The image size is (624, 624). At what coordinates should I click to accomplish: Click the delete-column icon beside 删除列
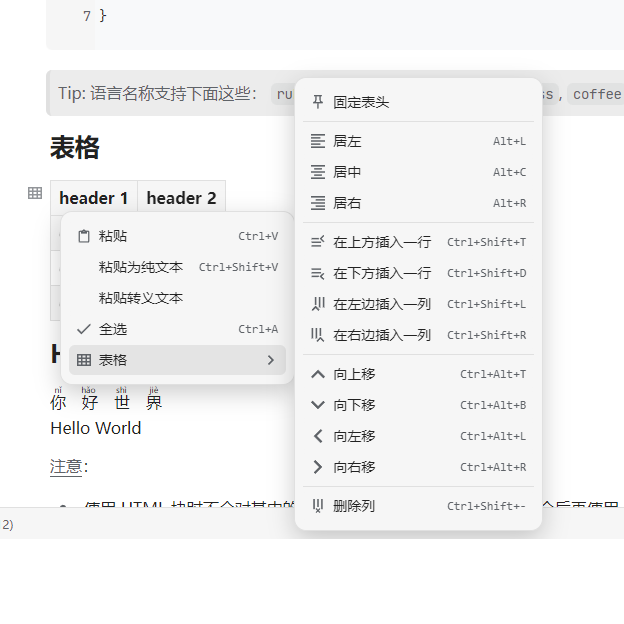[318, 506]
